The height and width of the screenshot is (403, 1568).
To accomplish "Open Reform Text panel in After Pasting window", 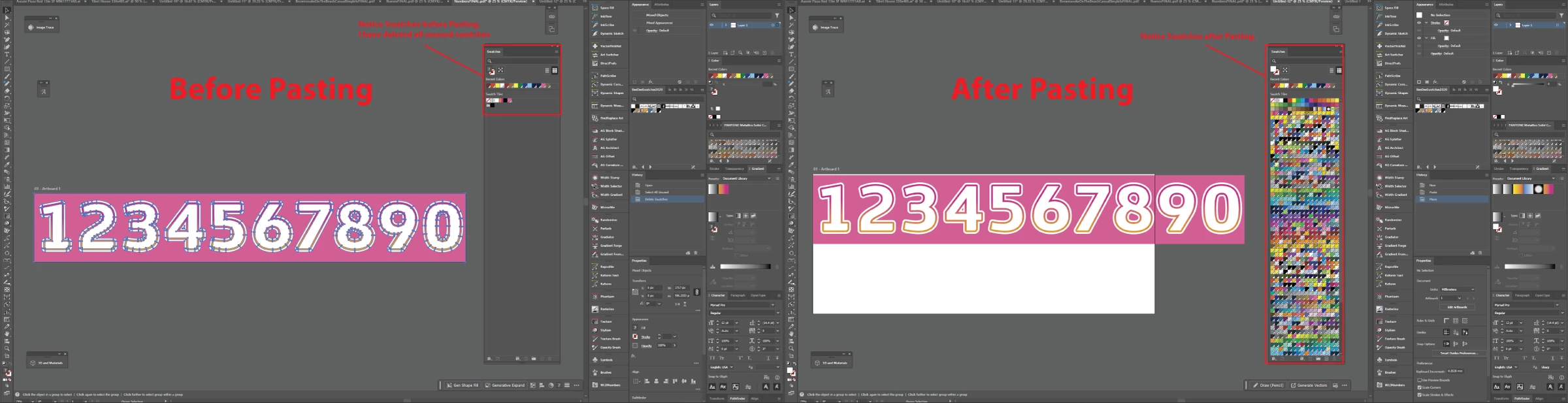I will pos(1390,275).
